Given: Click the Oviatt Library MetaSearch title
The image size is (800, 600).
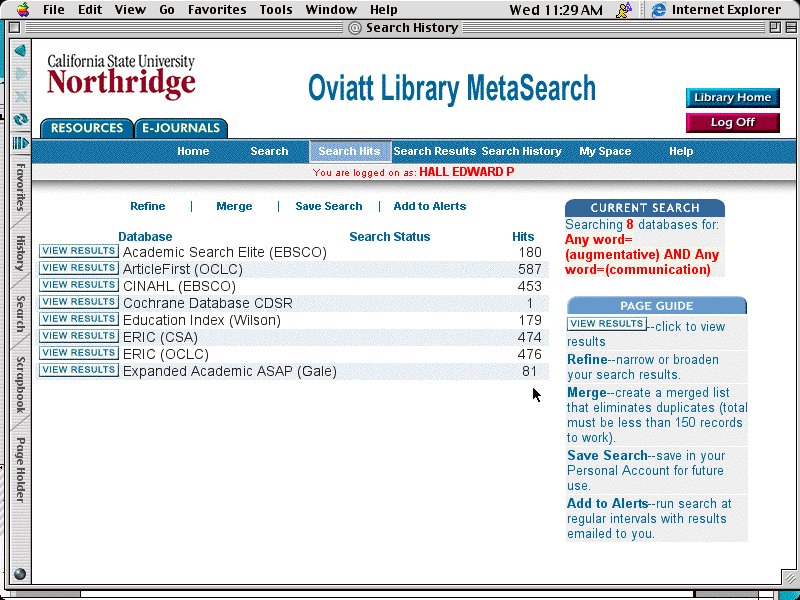Looking at the screenshot, I should (452, 88).
